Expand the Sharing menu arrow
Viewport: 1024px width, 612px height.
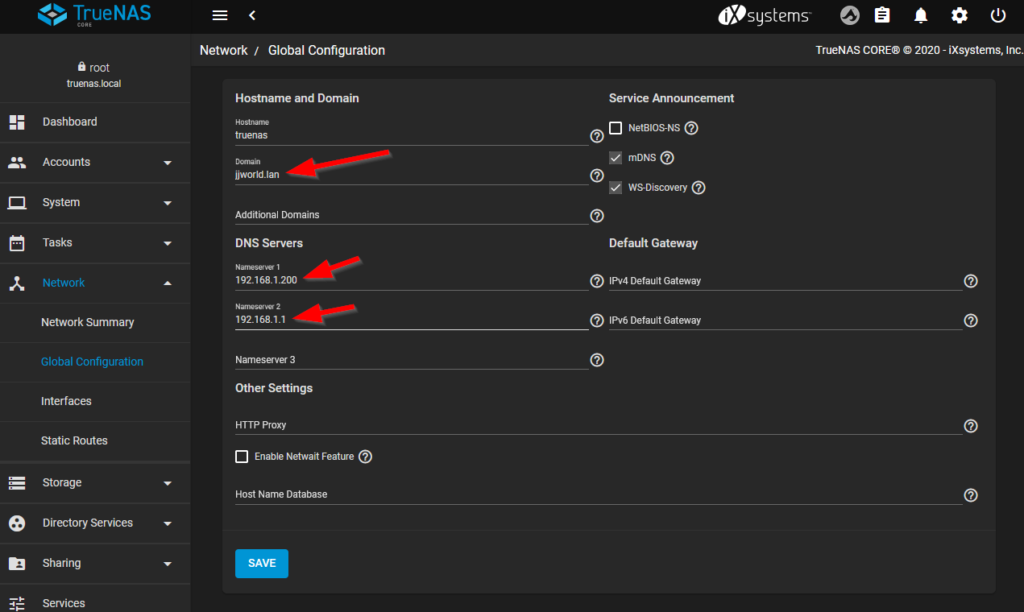coord(168,564)
